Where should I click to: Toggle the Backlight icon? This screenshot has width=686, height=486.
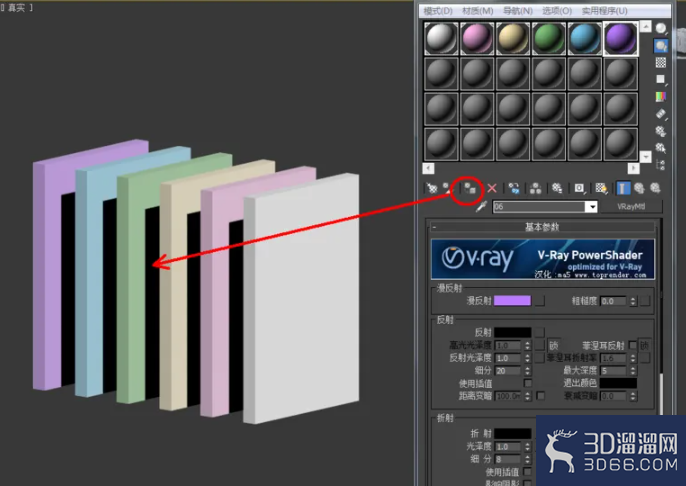[661, 45]
